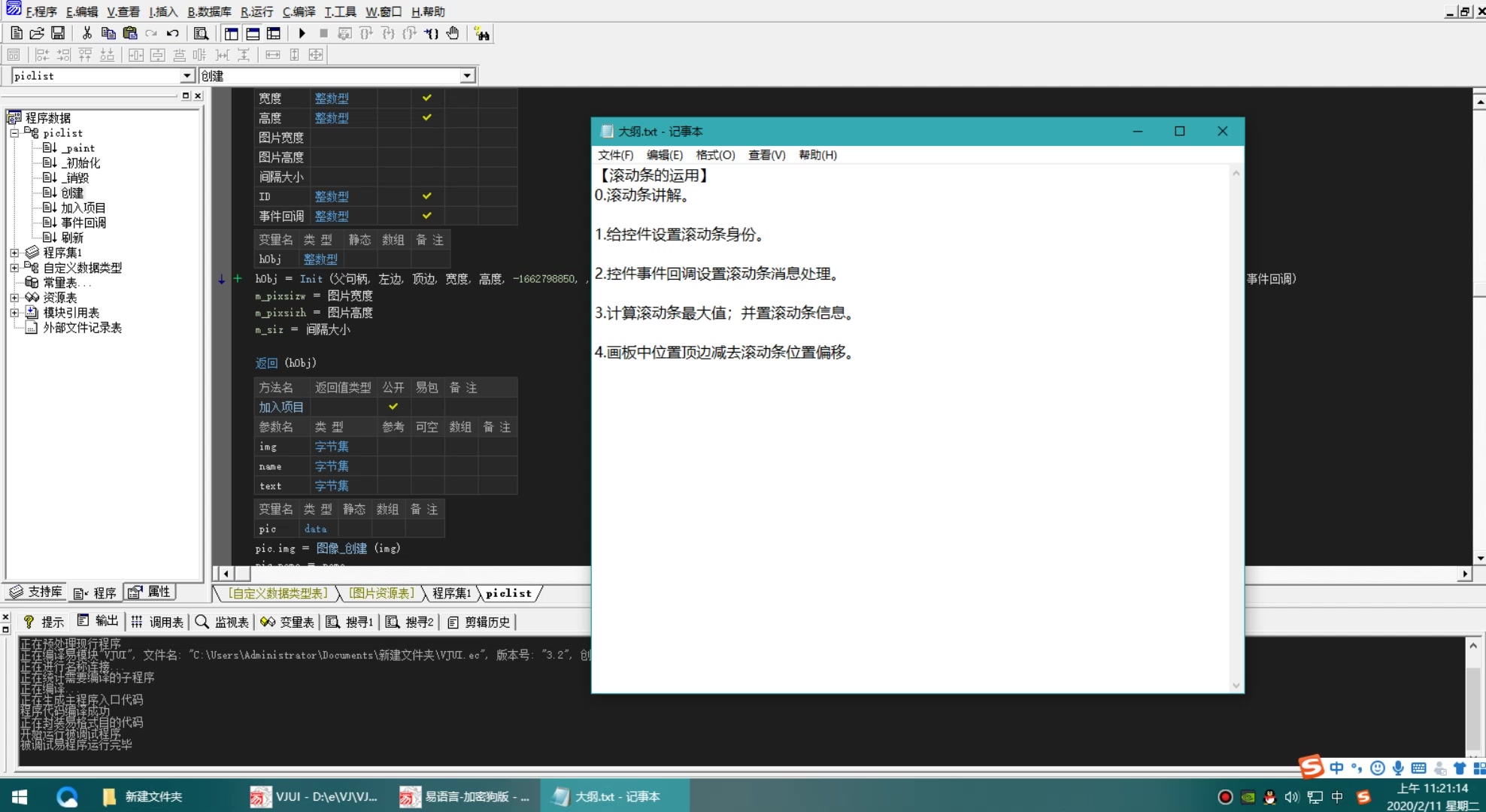Click the Undo arrow toolbar icon
The height and width of the screenshot is (812, 1486).
(x=173, y=33)
